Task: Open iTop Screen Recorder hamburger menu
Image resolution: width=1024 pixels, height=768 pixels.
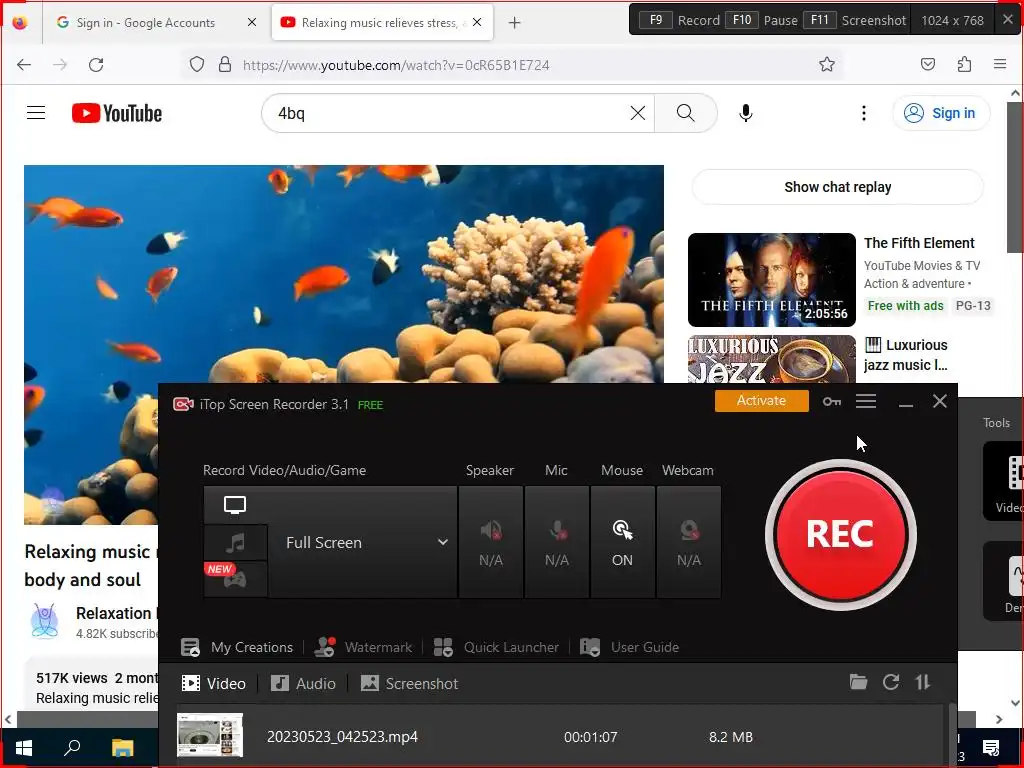Action: pyautogui.click(x=866, y=401)
